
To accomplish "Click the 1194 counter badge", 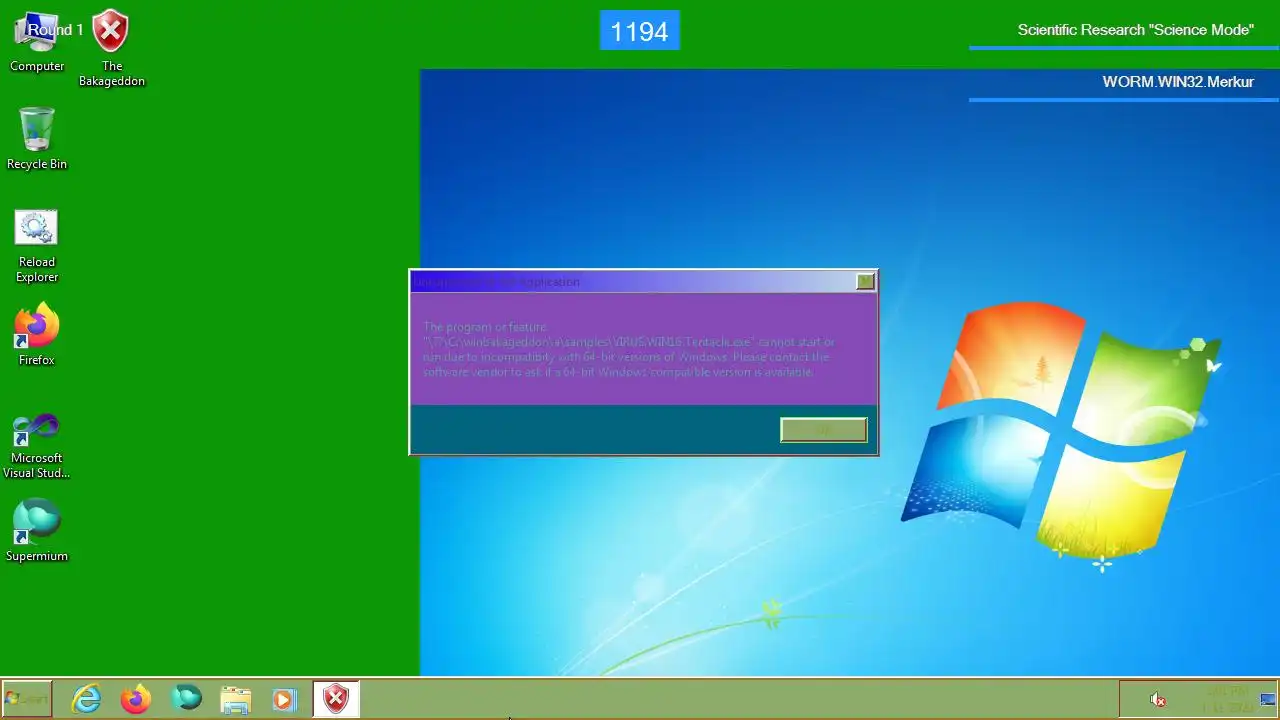I will pyautogui.click(x=640, y=31).
